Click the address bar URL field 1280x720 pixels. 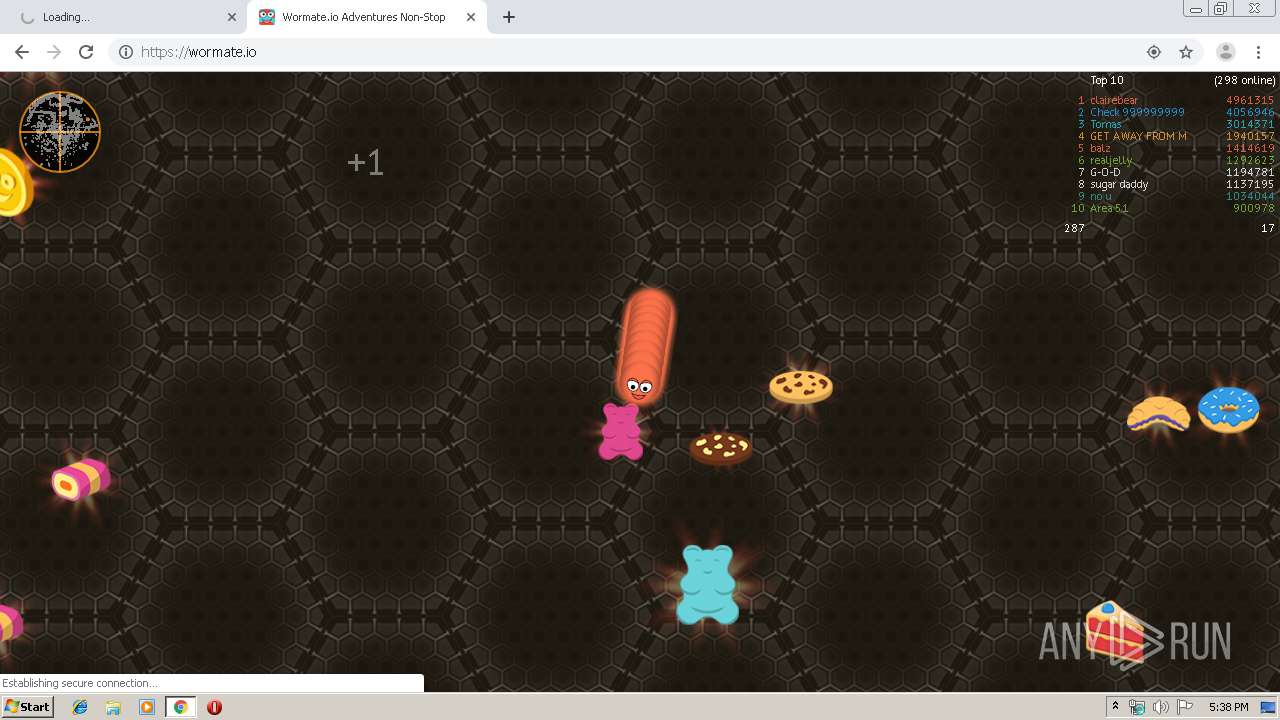coord(640,52)
